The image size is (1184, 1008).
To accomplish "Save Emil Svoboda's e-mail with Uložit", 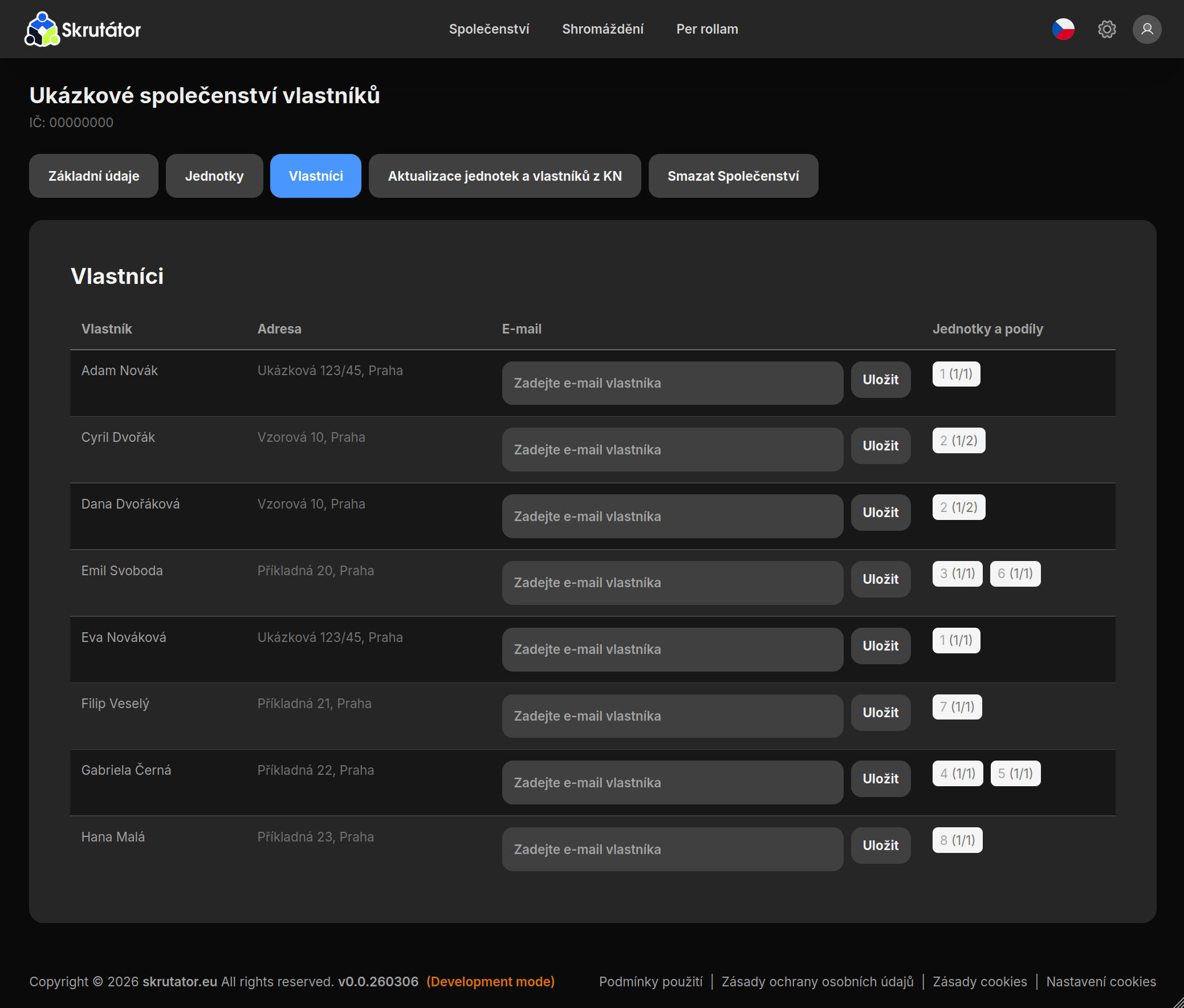I will pos(881,579).
